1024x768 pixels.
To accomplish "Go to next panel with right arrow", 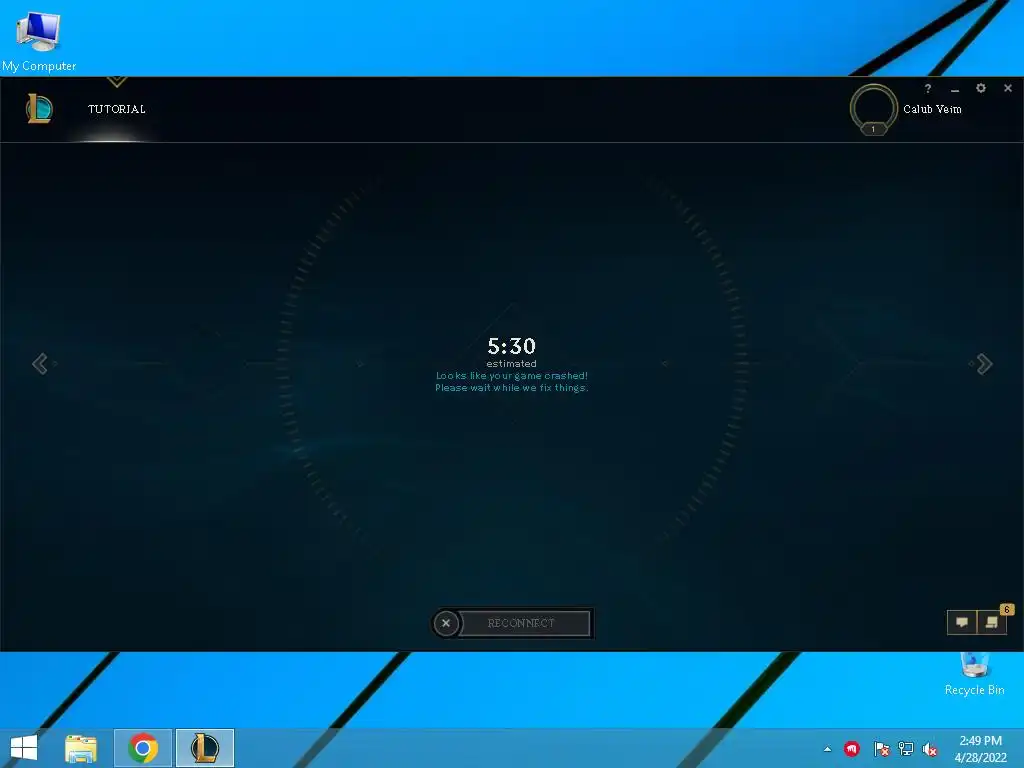I will pyautogui.click(x=984, y=364).
